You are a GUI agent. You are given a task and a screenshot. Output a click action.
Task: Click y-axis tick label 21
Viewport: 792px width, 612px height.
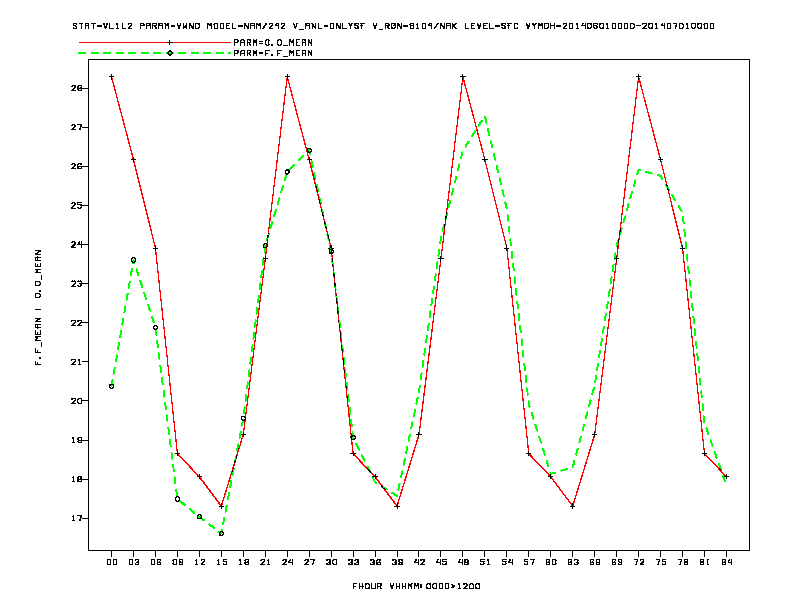click(x=76, y=362)
